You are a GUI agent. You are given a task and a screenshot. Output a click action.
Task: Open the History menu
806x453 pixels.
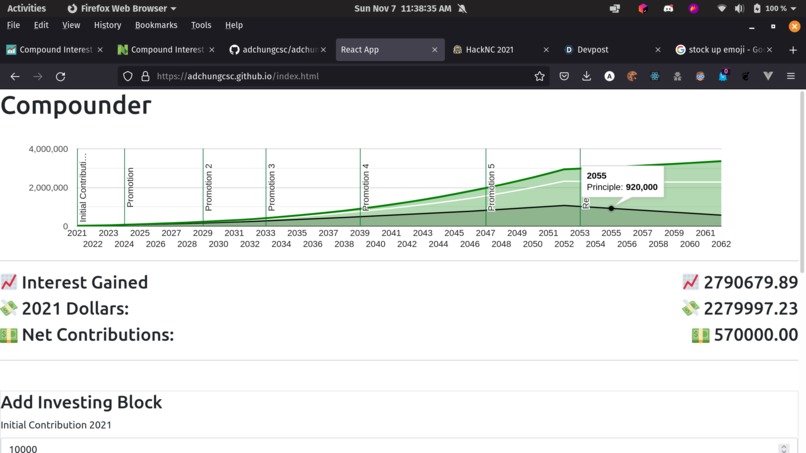(x=107, y=25)
